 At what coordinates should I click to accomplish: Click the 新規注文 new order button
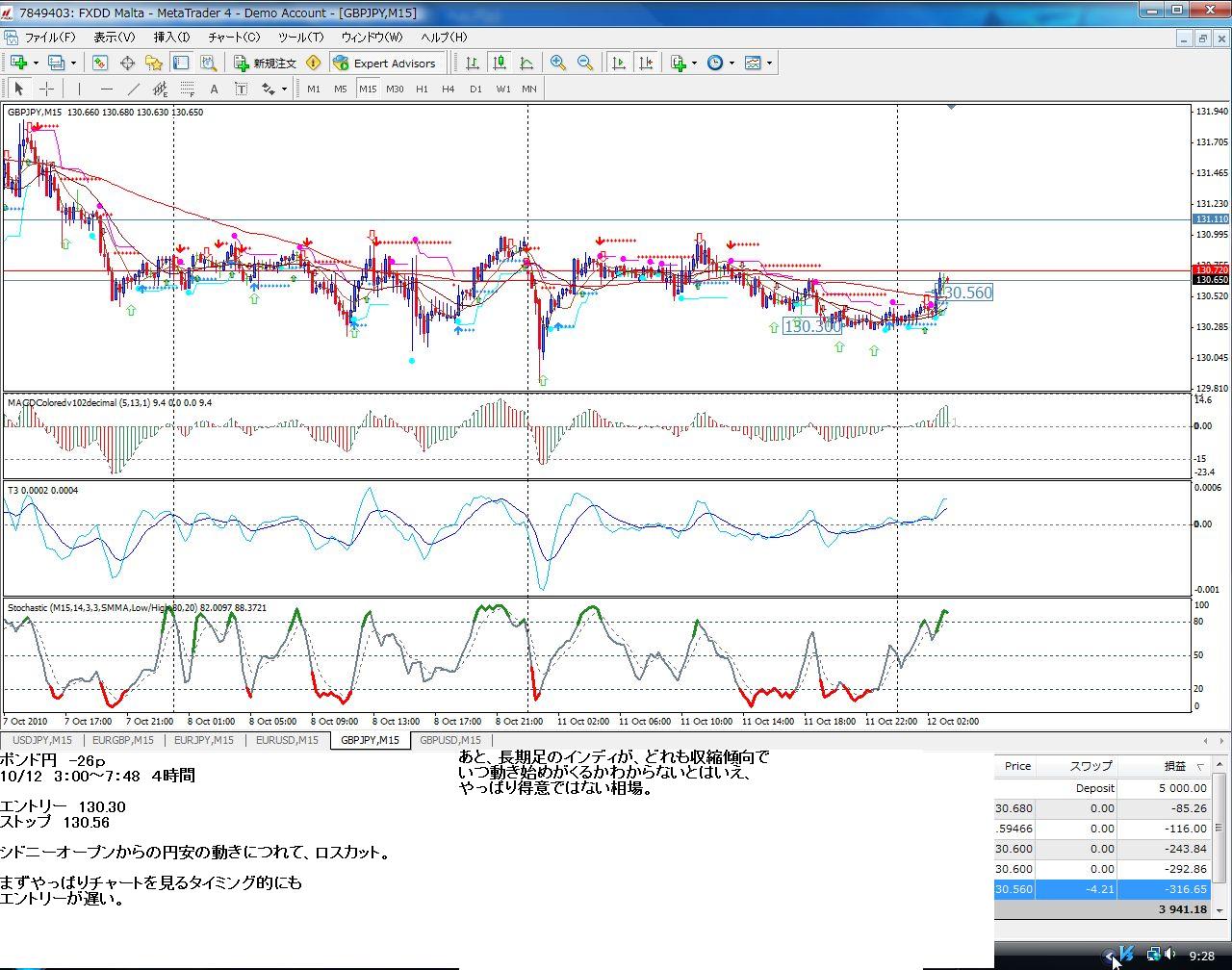267,64
